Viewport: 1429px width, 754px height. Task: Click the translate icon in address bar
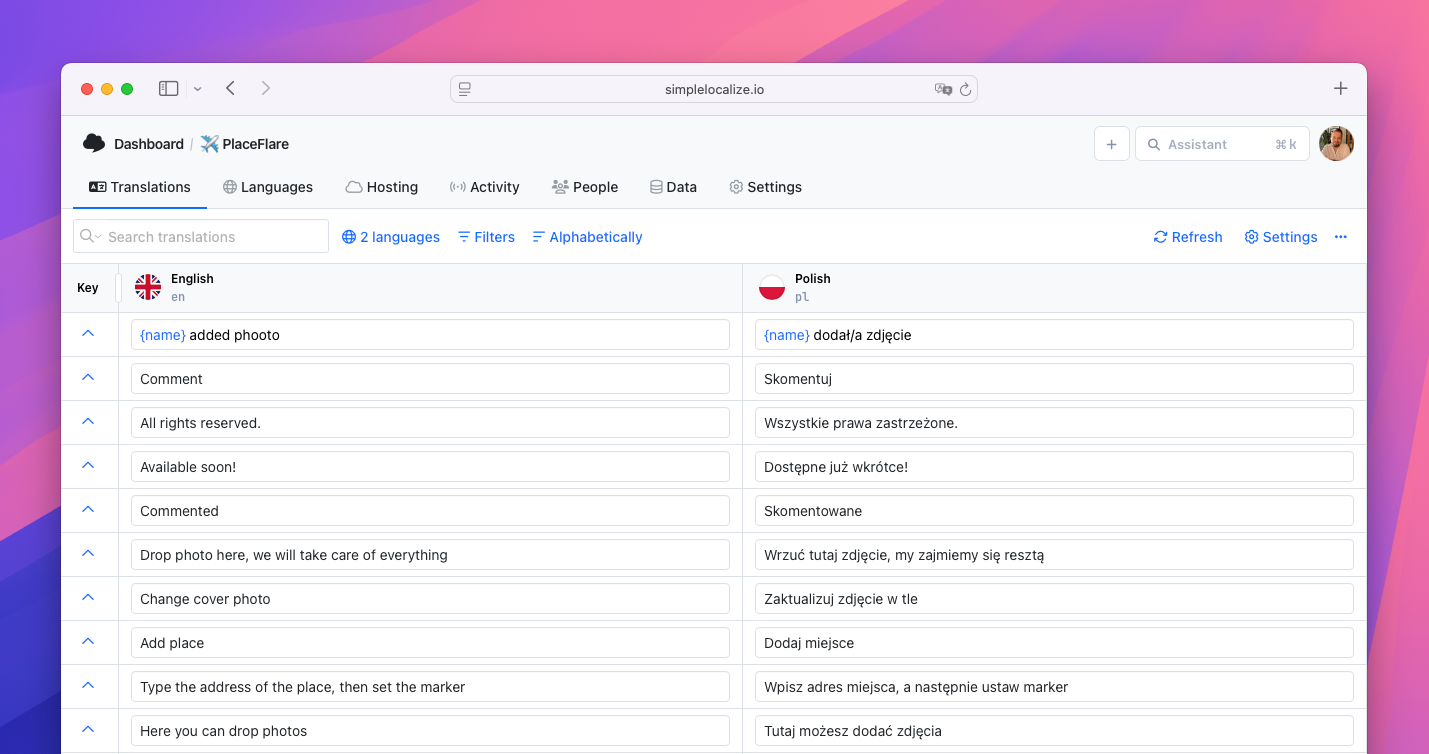click(943, 89)
